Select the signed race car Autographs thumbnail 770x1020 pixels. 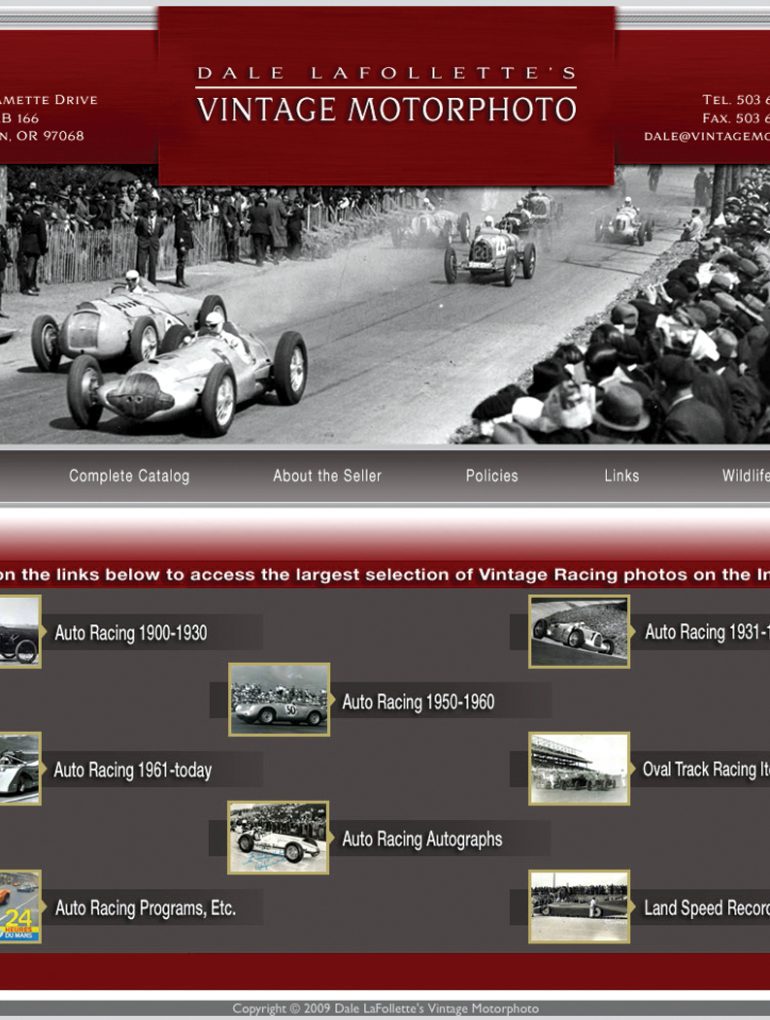[x=278, y=838]
